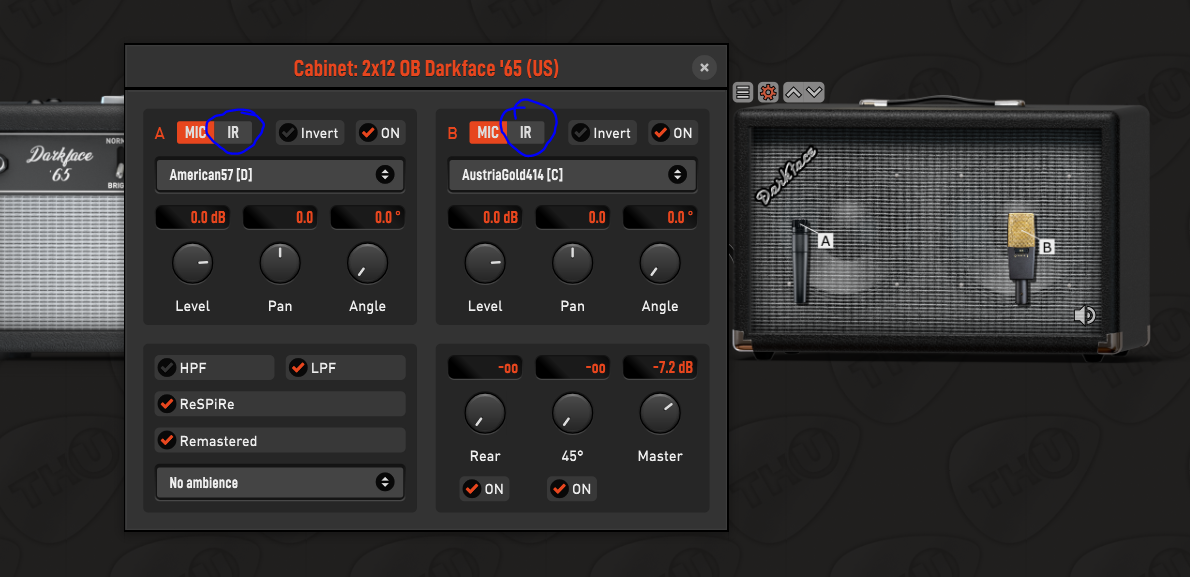
Task: Enable the HPF filter
Action: pyautogui.click(x=215, y=368)
